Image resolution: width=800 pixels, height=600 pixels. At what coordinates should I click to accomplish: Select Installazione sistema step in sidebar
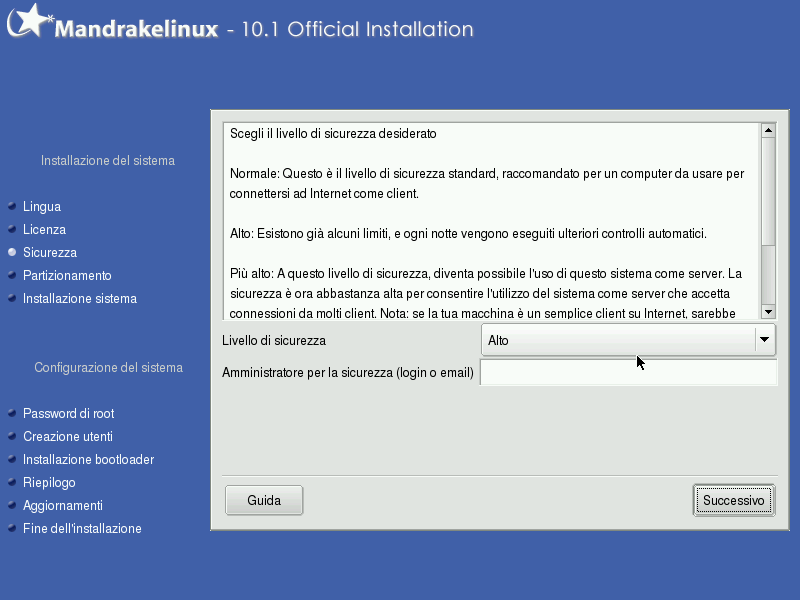coord(80,299)
